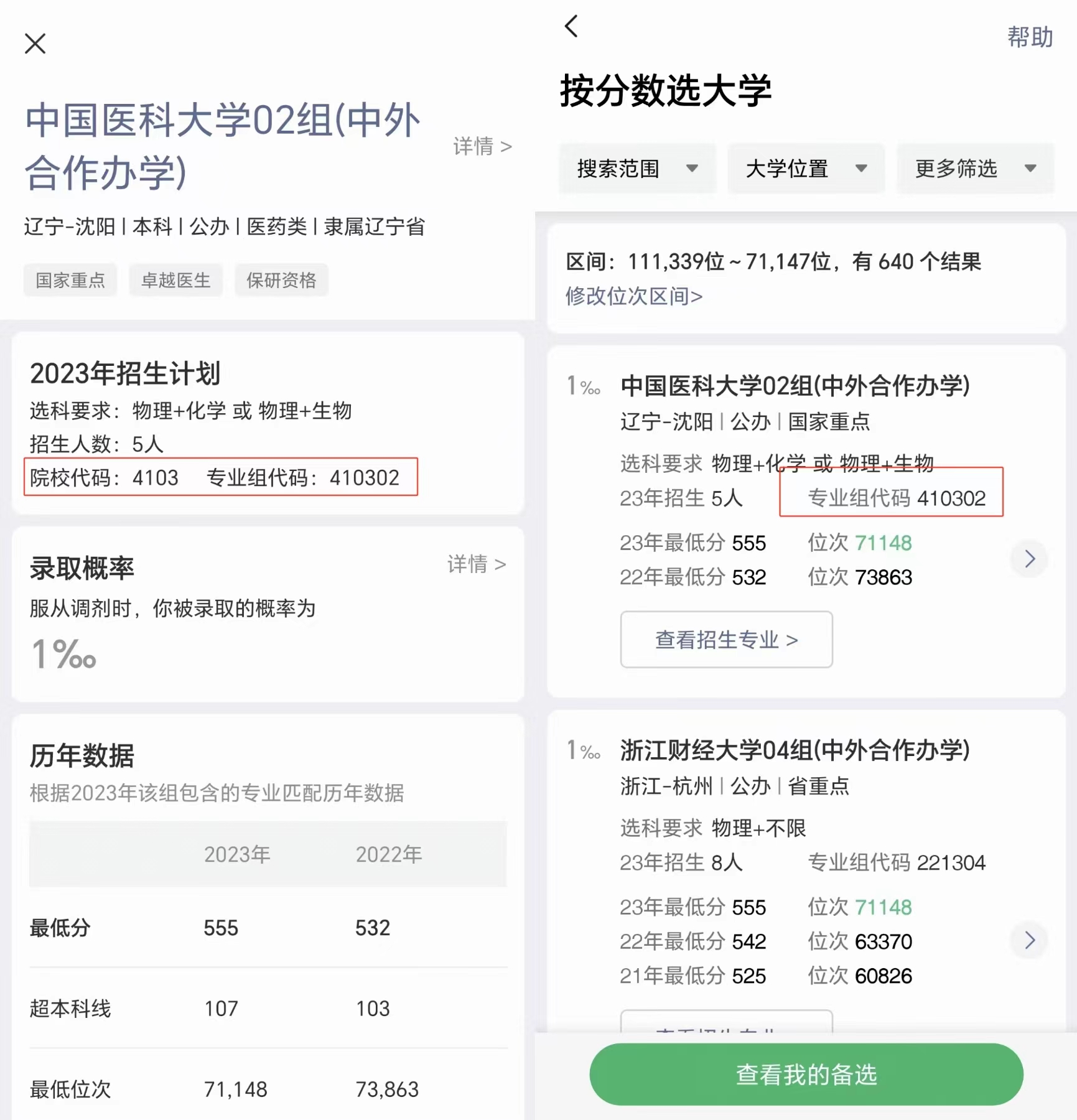Expand the 中国医科大学02组 card chevron
The width and height of the screenshot is (1077, 1120).
[x=1028, y=559]
